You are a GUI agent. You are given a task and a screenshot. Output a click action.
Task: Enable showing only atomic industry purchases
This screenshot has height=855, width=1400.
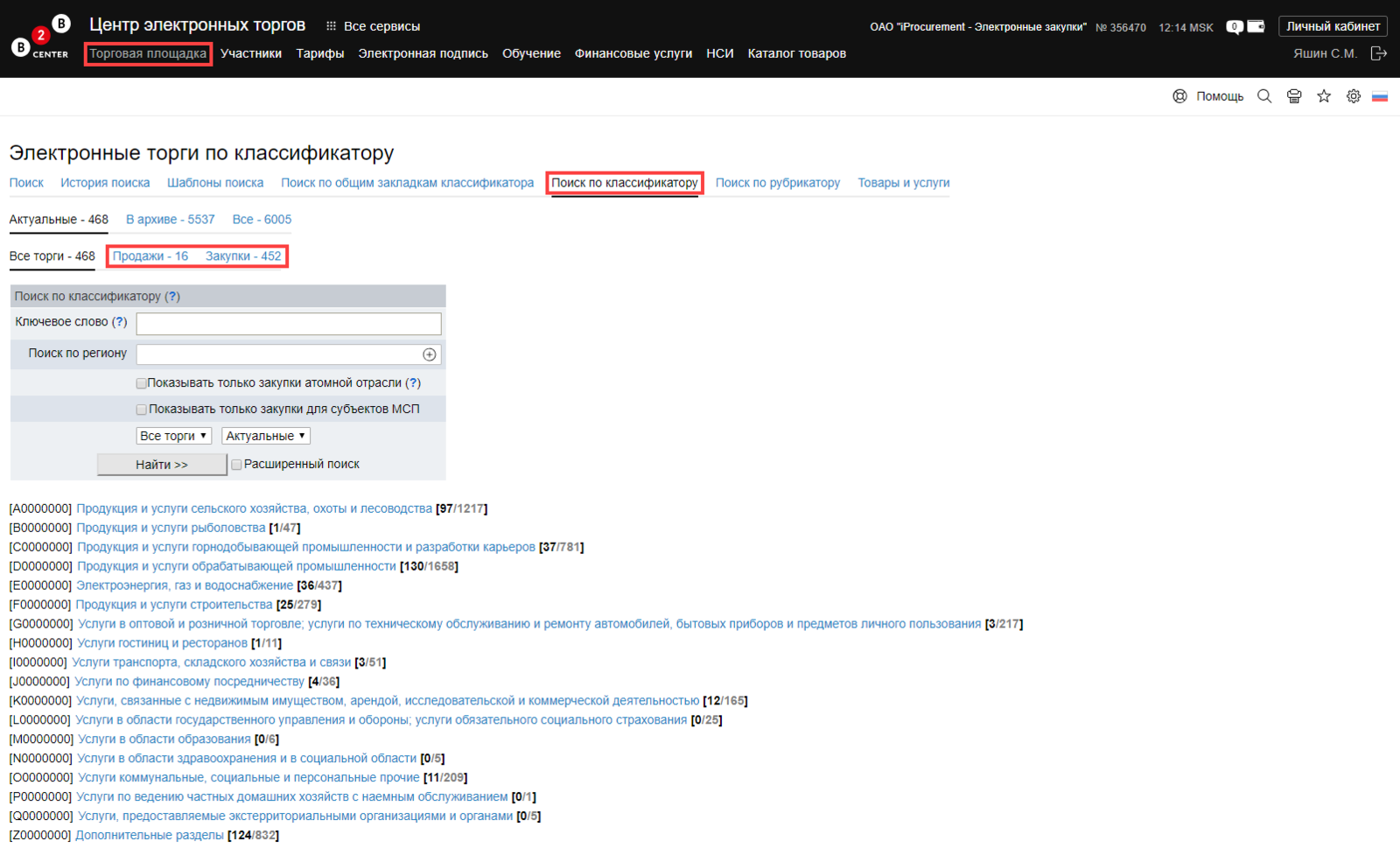[x=142, y=383]
